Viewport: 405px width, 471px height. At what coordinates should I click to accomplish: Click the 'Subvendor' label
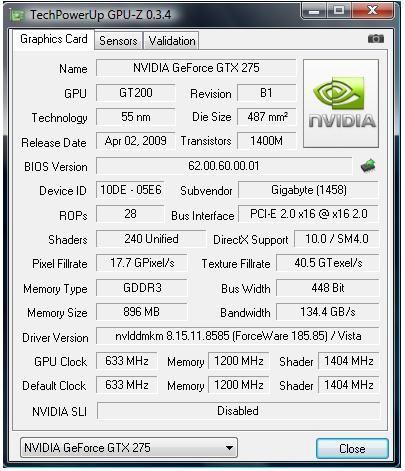coord(206,191)
